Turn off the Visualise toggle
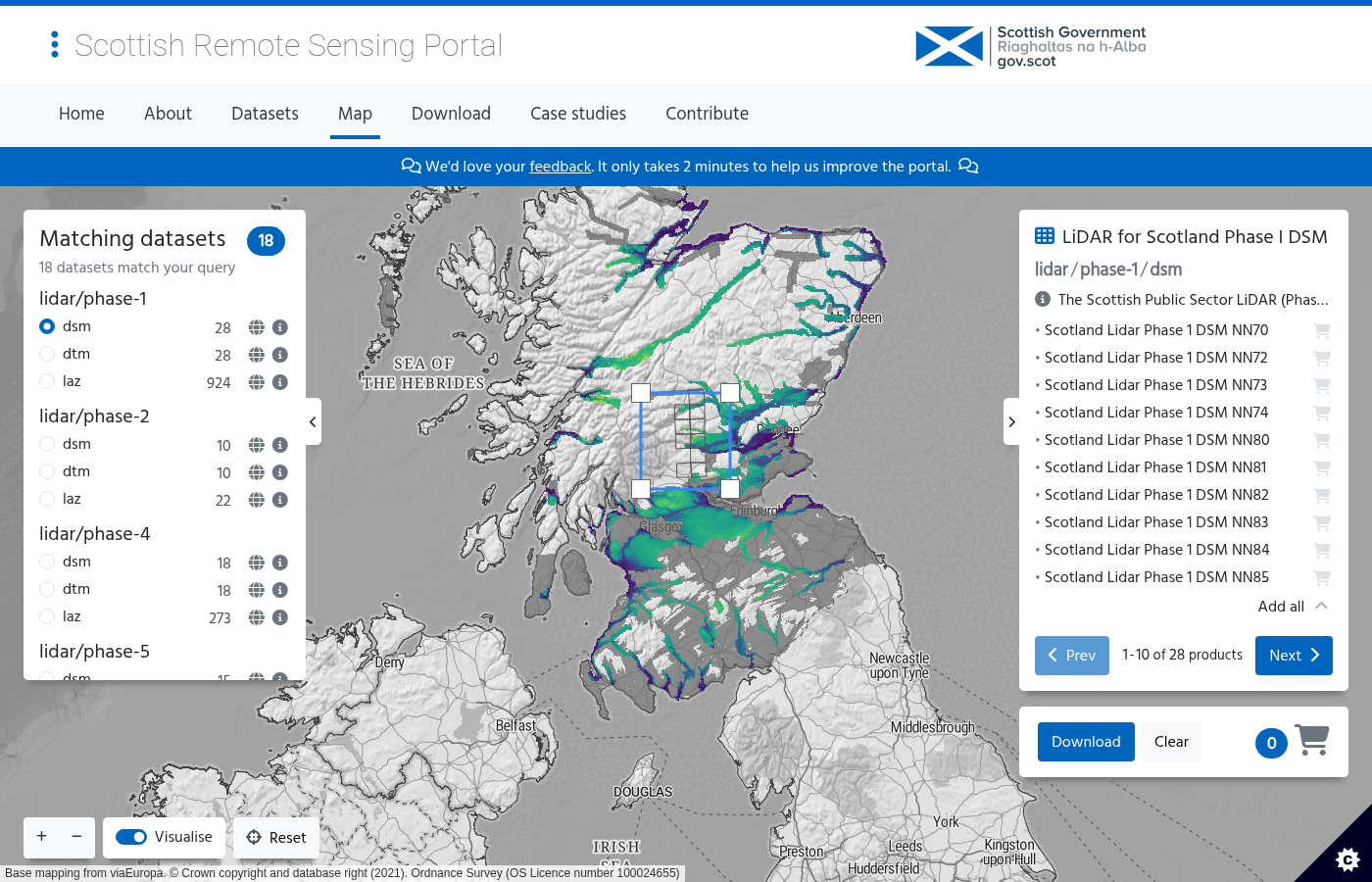 (131, 837)
